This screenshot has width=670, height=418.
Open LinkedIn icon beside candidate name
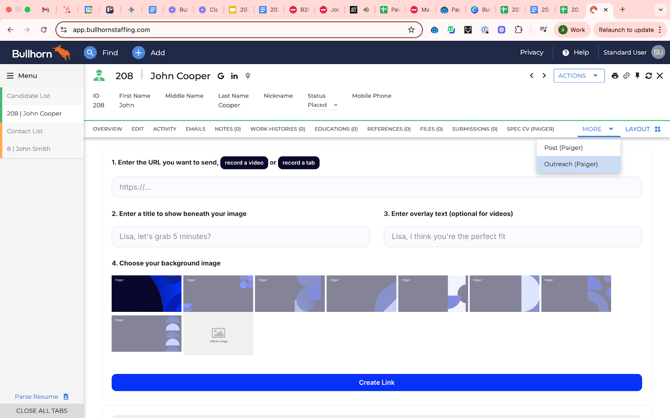click(x=235, y=76)
